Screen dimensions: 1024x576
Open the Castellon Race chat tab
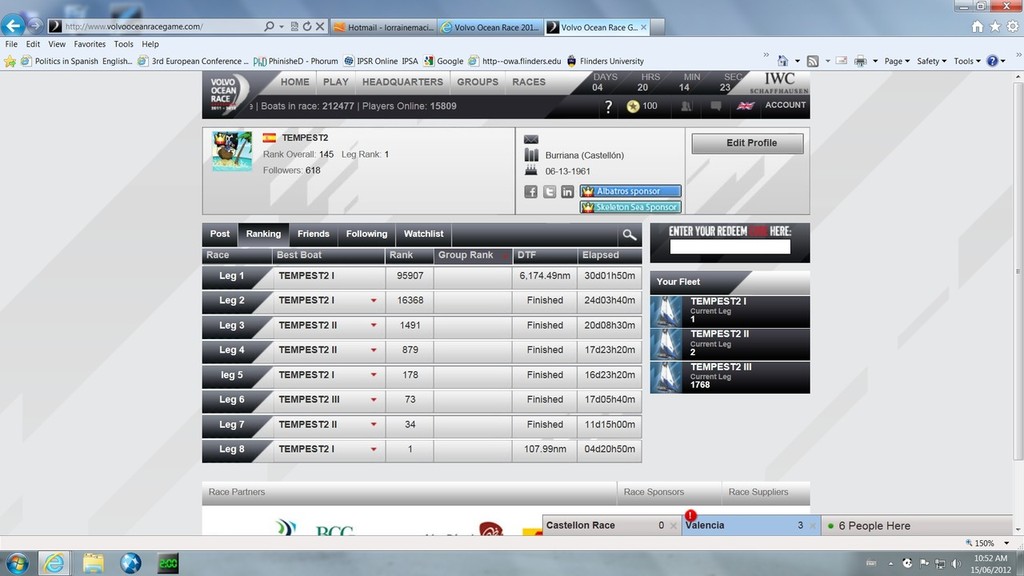tap(612, 526)
